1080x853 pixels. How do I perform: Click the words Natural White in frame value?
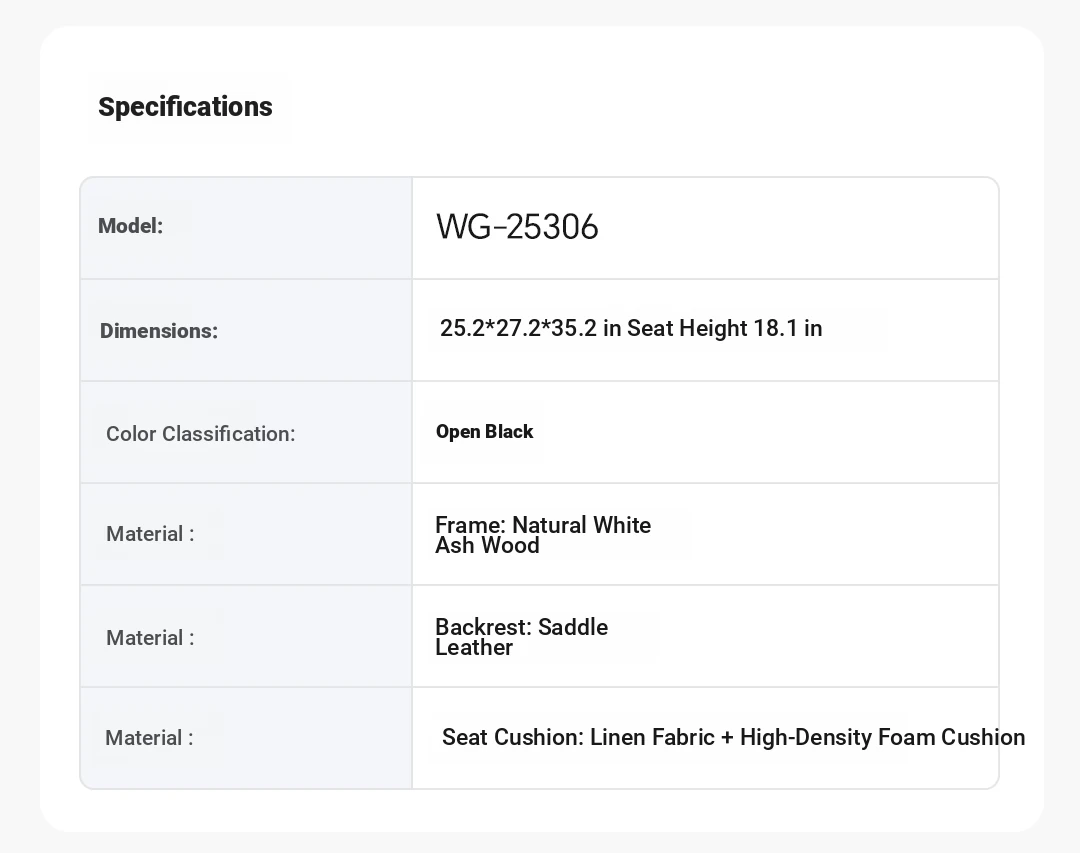[x=581, y=525]
